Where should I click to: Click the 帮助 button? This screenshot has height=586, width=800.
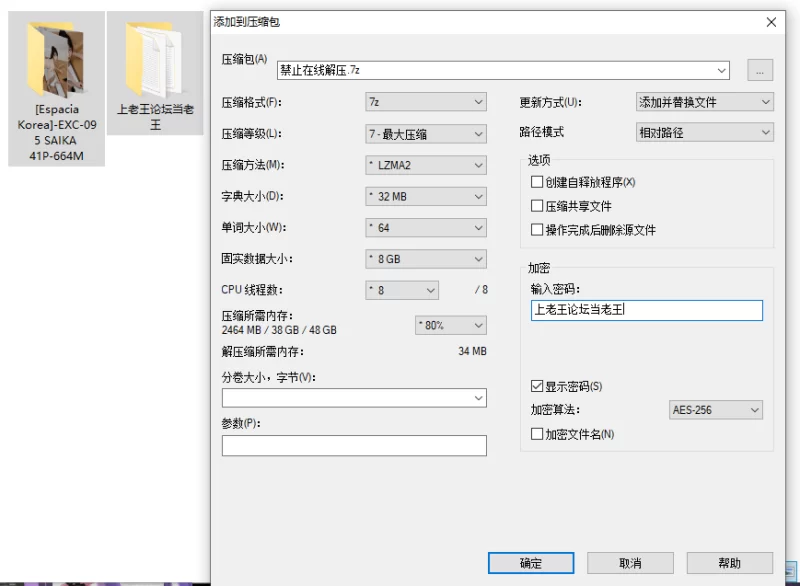pyautogui.click(x=730, y=563)
